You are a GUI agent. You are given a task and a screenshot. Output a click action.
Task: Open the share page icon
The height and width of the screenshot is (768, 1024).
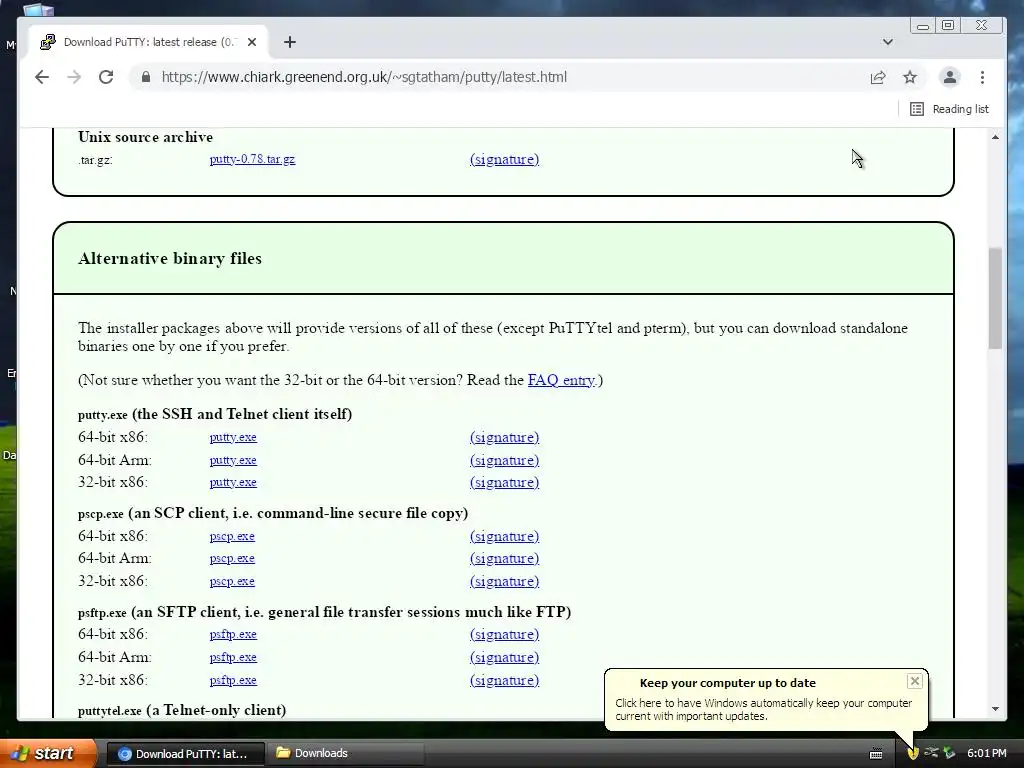[x=878, y=77]
